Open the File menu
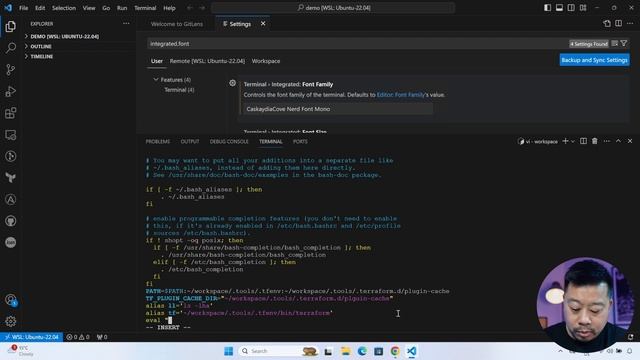640x360 pixels. pos(24,8)
